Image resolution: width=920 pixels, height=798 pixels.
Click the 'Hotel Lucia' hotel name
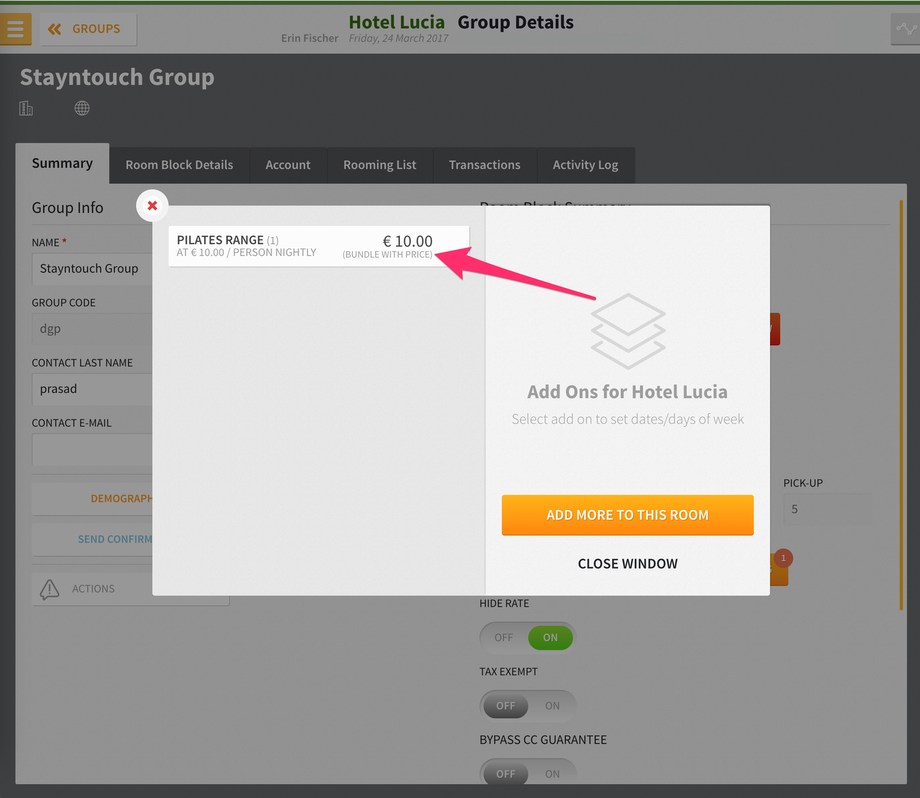click(x=397, y=22)
